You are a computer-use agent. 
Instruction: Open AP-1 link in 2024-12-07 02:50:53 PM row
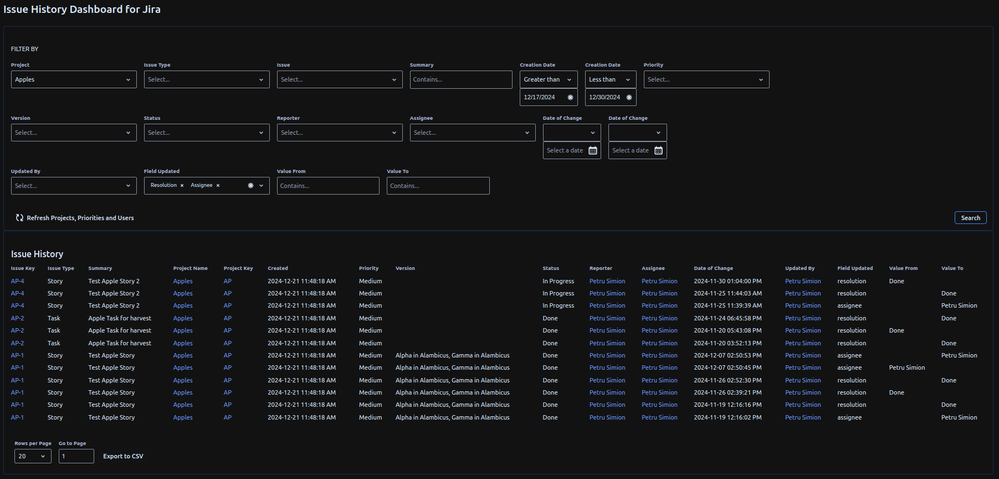click(x=17, y=355)
